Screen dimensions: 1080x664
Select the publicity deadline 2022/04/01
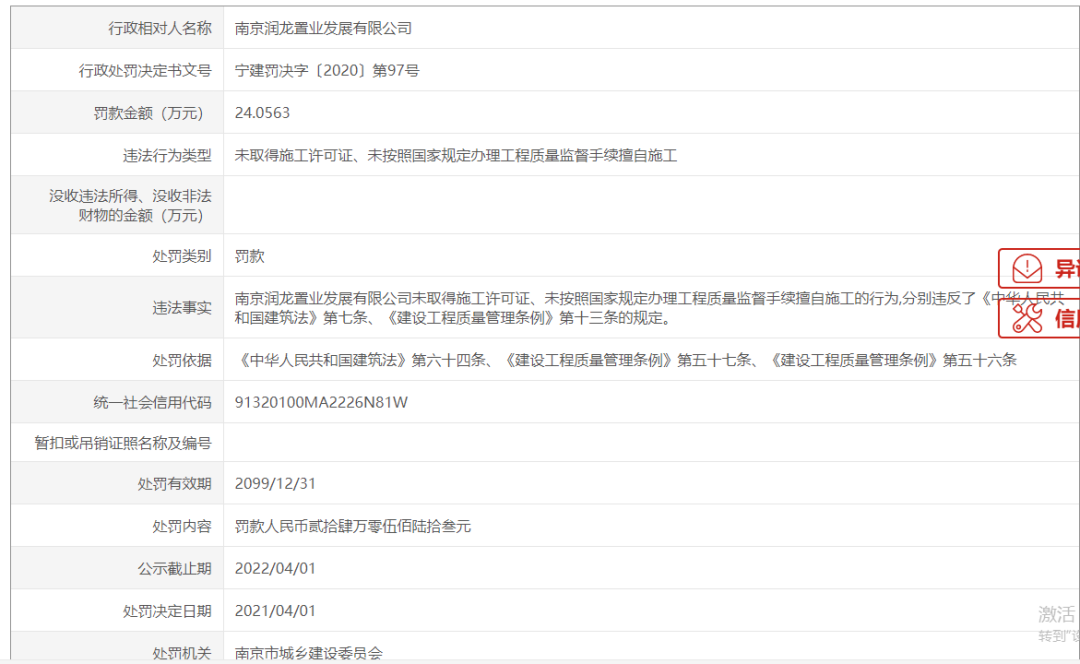click(x=275, y=569)
